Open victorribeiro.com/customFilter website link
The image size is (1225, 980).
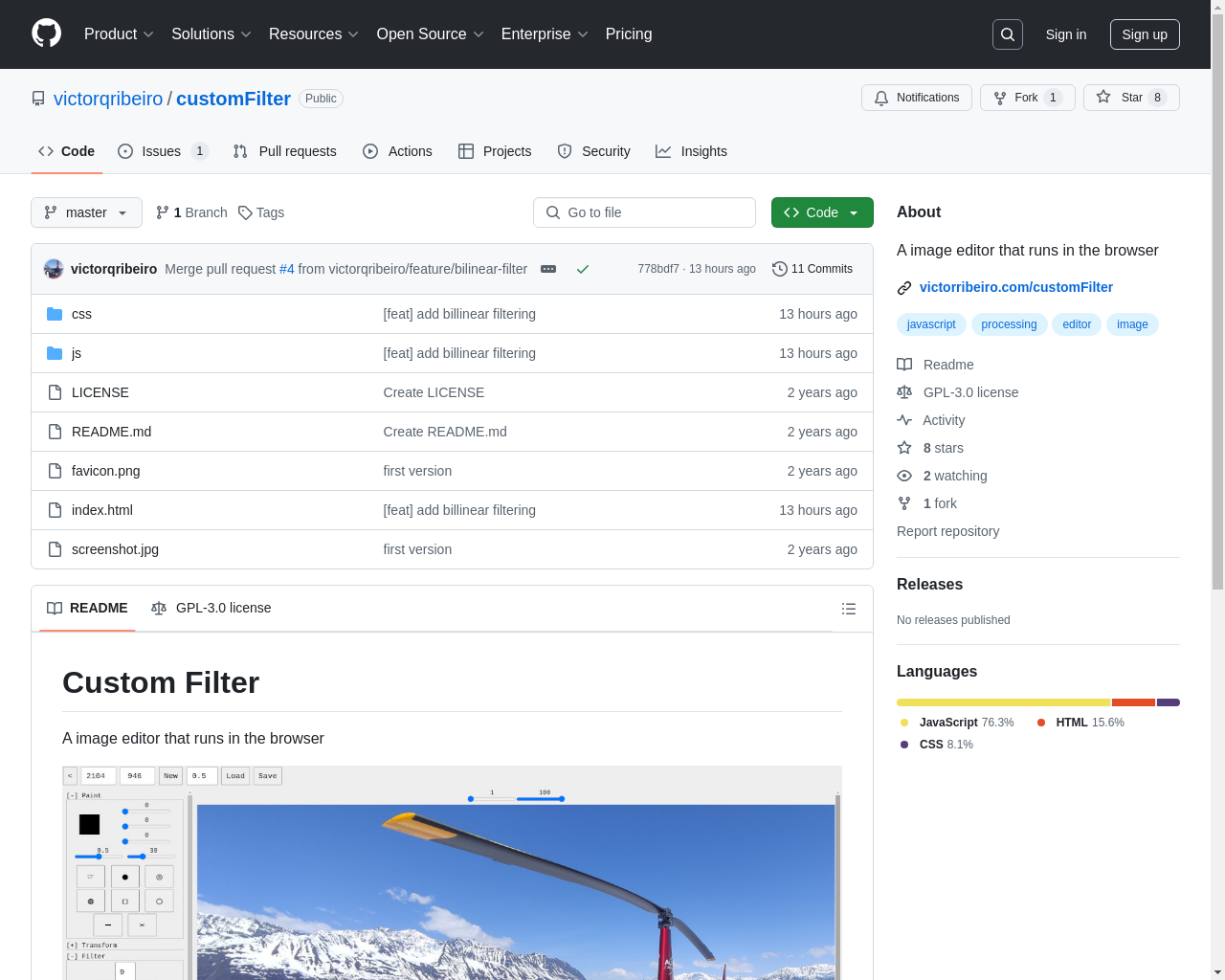pyautogui.click(x=1016, y=287)
